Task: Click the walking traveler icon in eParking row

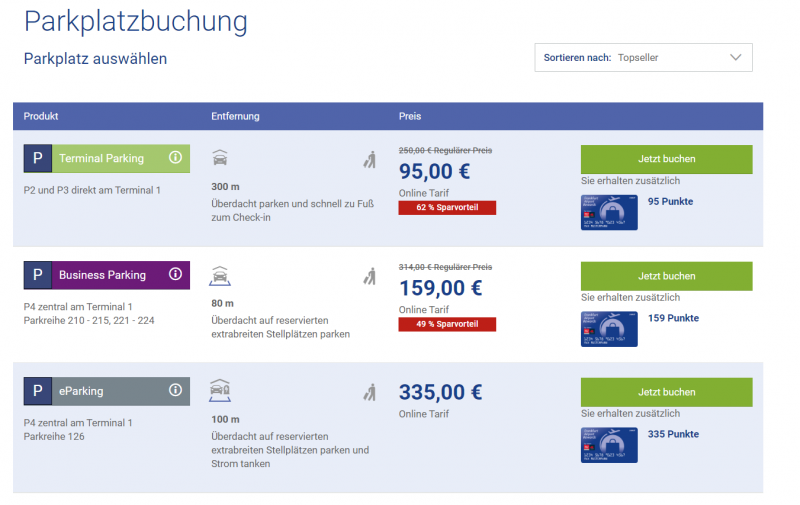Action: point(370,391)
